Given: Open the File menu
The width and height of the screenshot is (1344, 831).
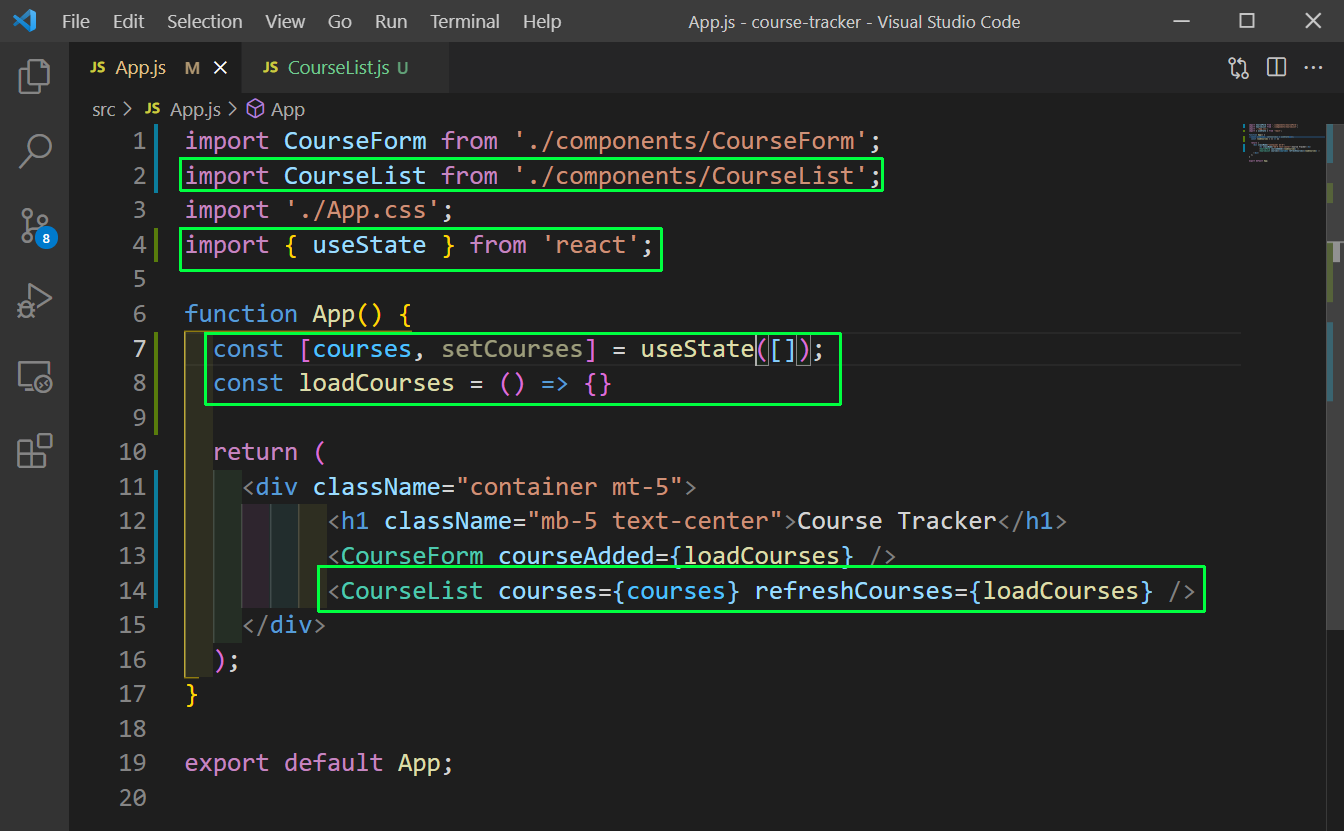Looking at the screenshot, I should tap(75, 21).
